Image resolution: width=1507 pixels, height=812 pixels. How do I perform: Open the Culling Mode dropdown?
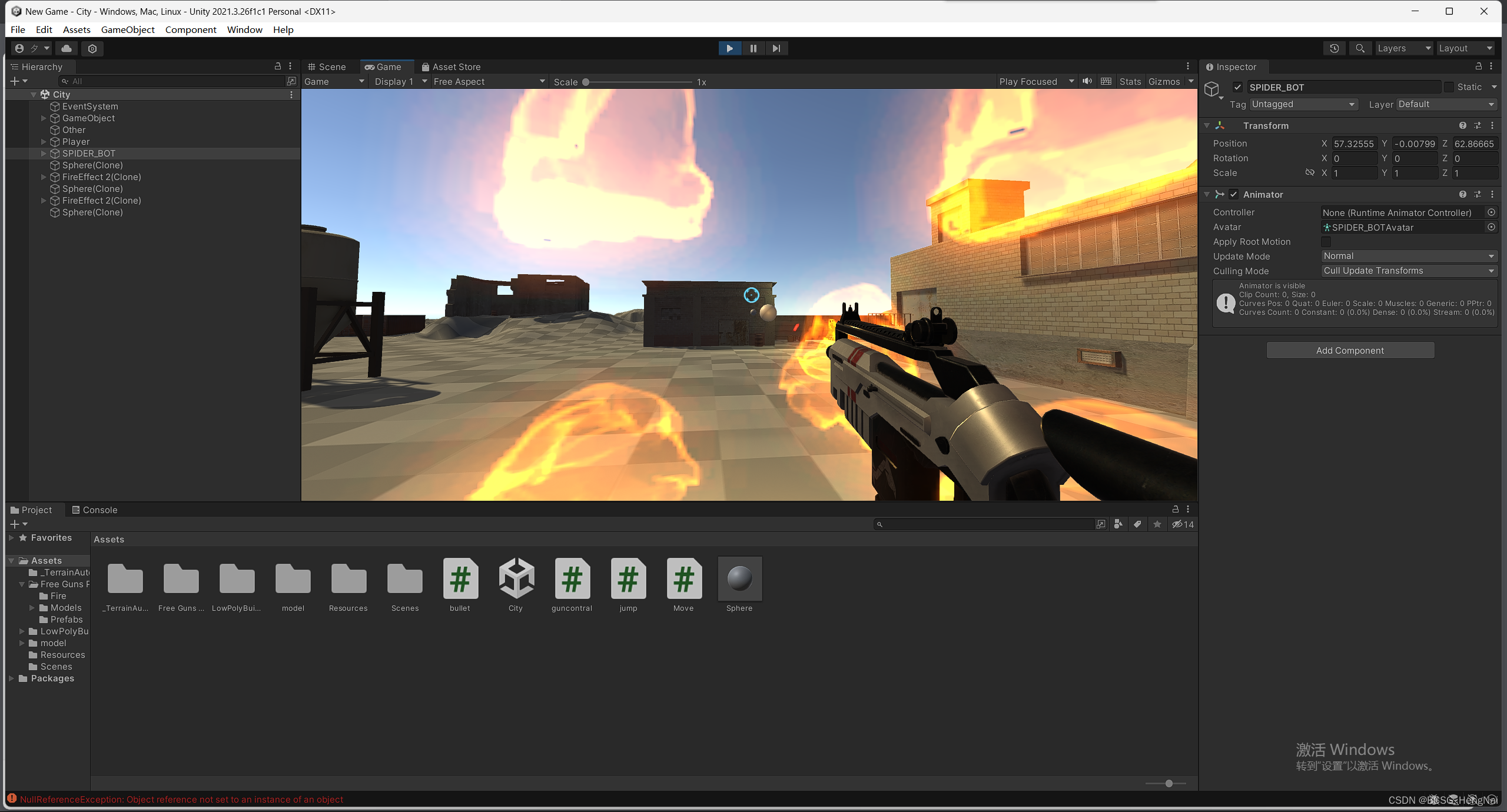coord(1408,271)
